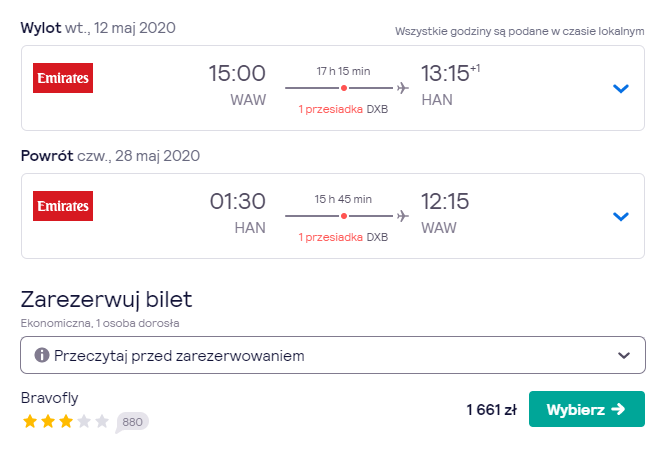Select the 15:00 WAW departure time
This screenshot has height=449, width=665.
(x=237, y=85)
